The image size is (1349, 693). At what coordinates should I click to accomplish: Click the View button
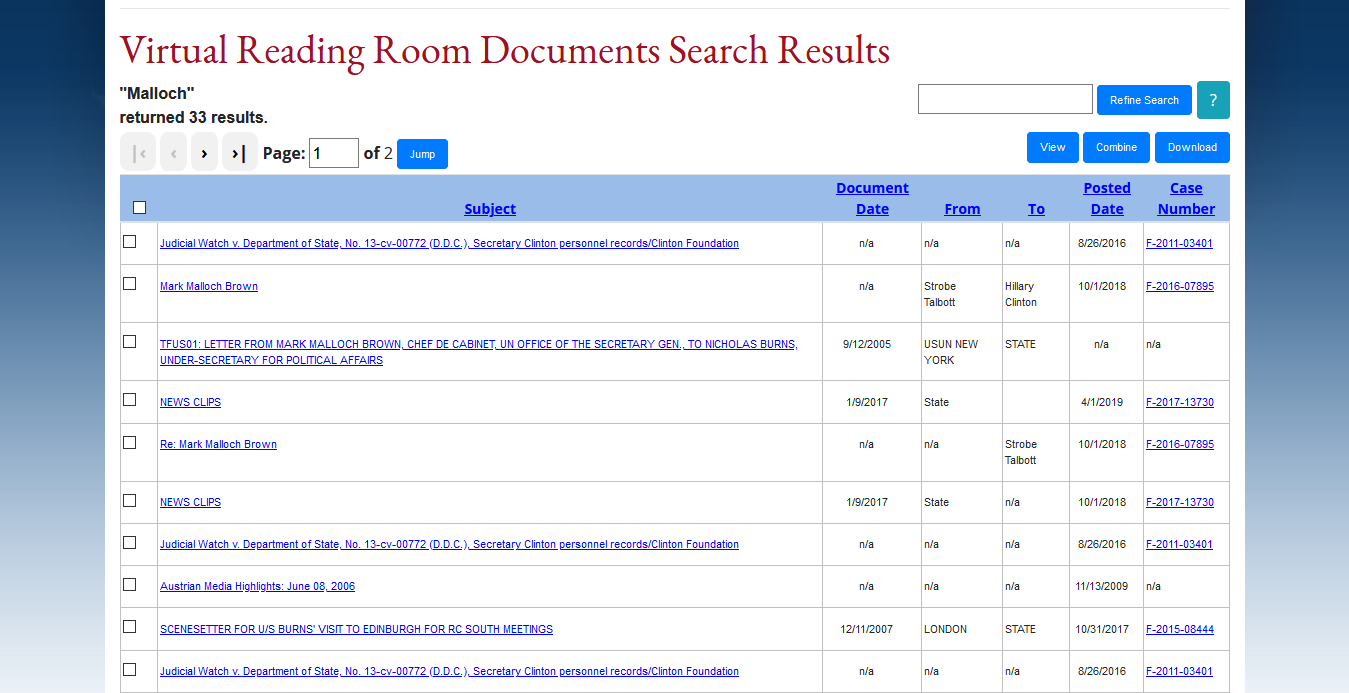(1053, 147)
